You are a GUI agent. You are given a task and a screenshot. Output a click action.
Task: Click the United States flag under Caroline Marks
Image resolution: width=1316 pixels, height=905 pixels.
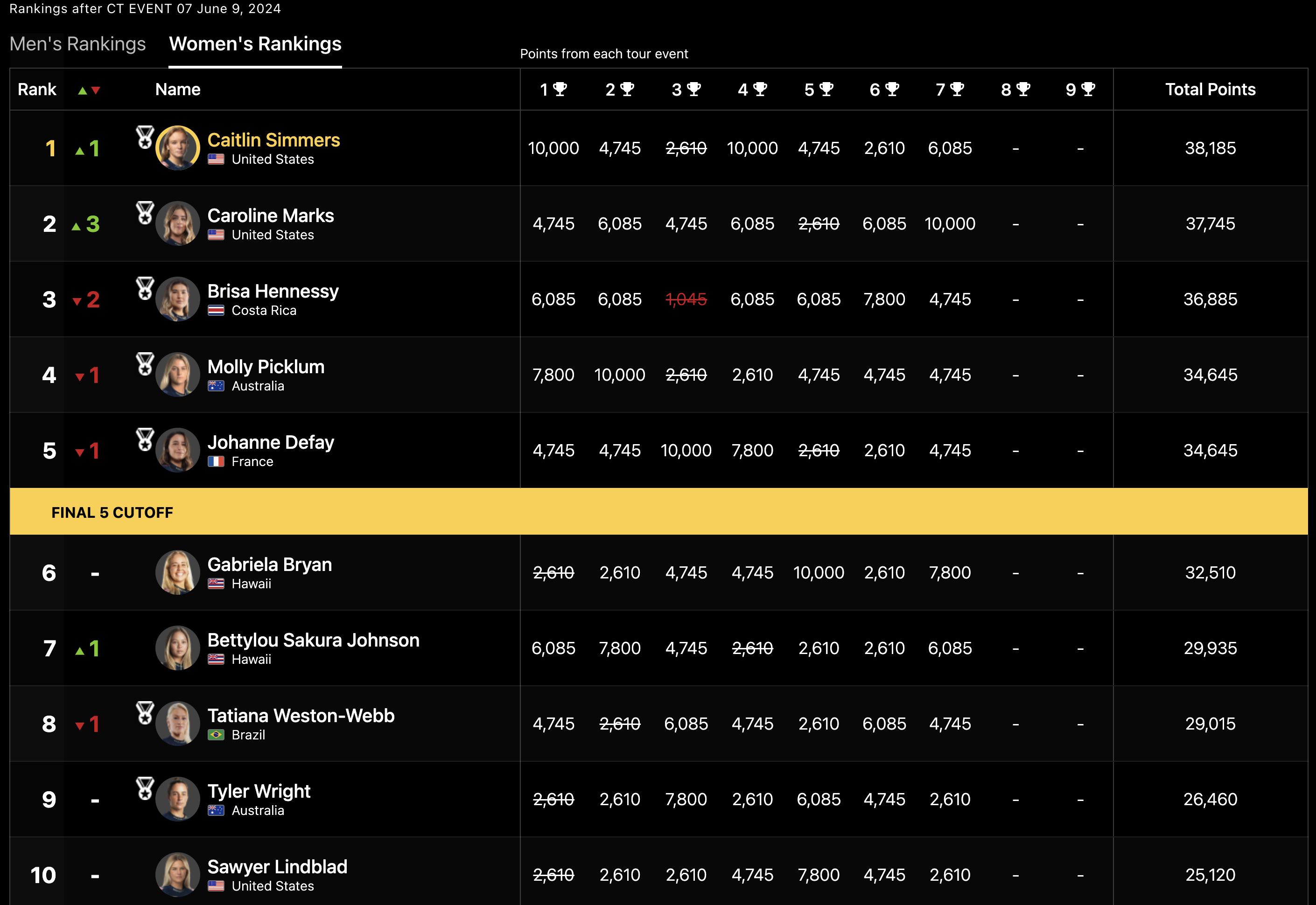216,235
